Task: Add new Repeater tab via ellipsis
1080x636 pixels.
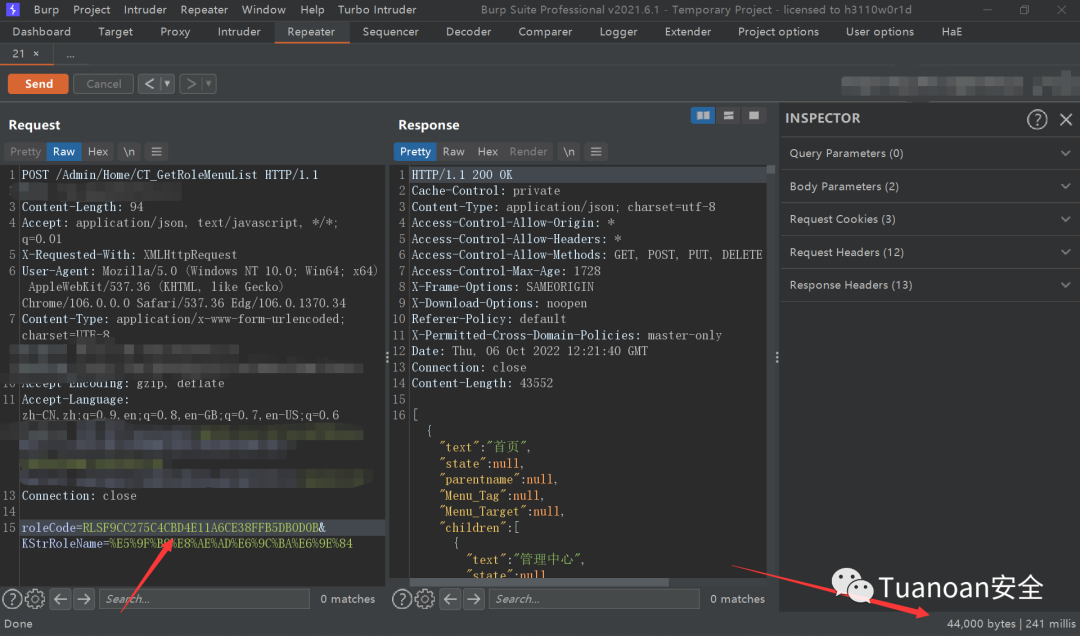Action: point(70,54)
